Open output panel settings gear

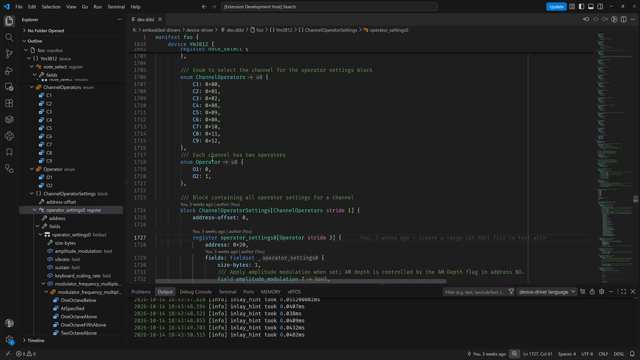602,291
